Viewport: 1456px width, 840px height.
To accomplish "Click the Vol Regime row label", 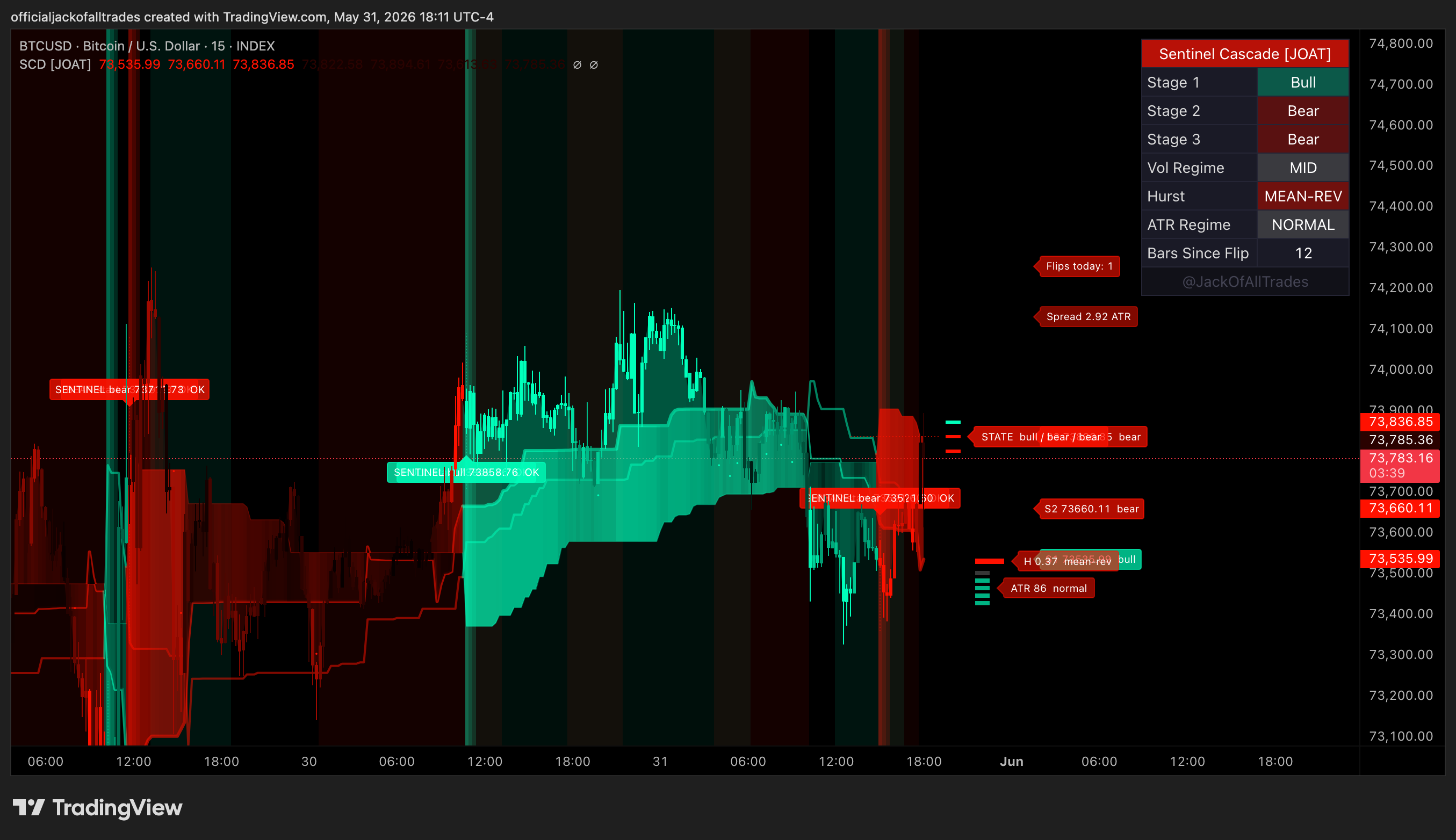I will [1199, 168].
